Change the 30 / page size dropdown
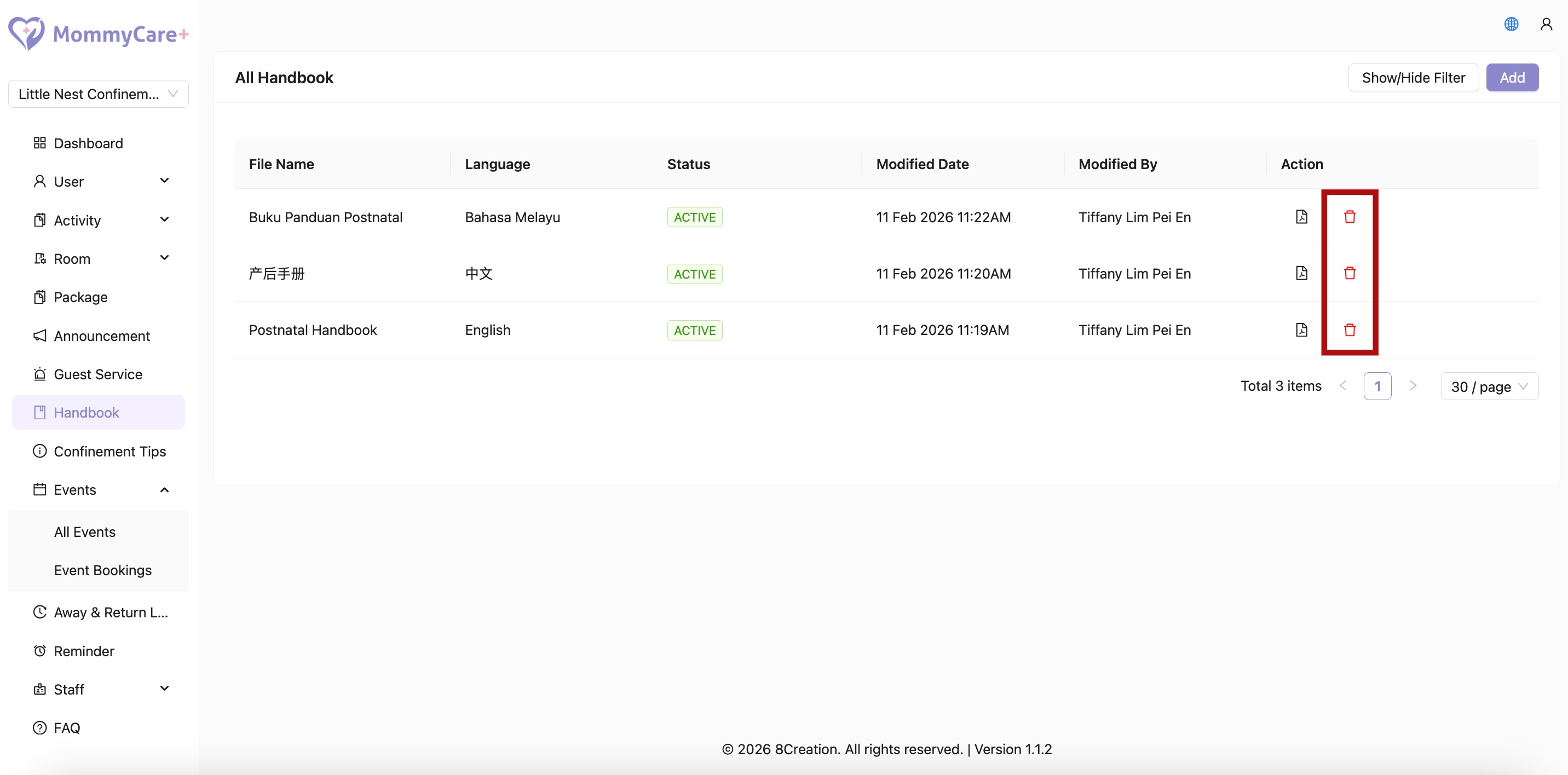The width and height of the screenshot is (1568, 775). pos(1489,386)
